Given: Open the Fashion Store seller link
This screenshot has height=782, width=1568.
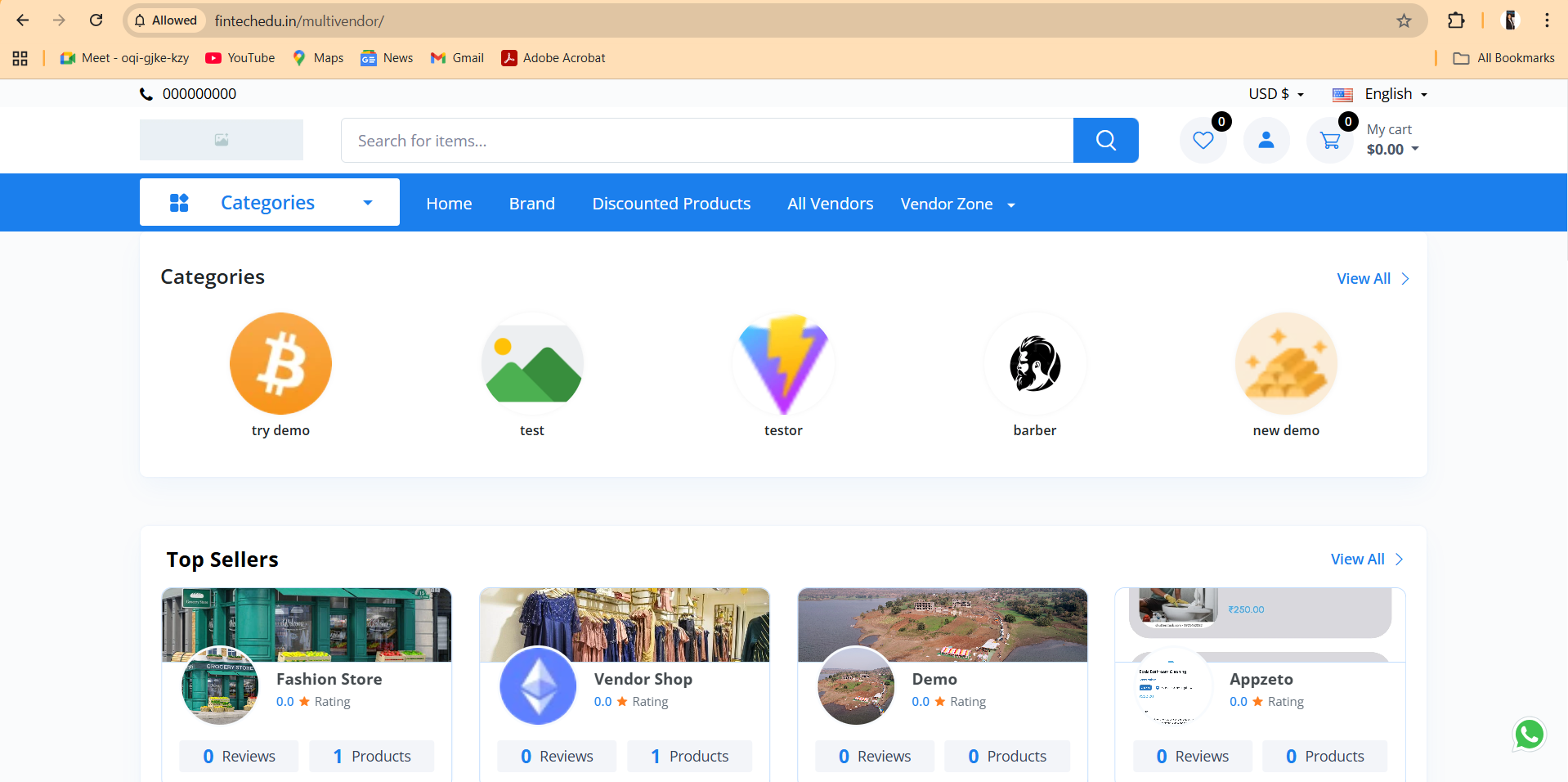Looking at the screenshot, I should pyautogui.click(x=329, y=679).
